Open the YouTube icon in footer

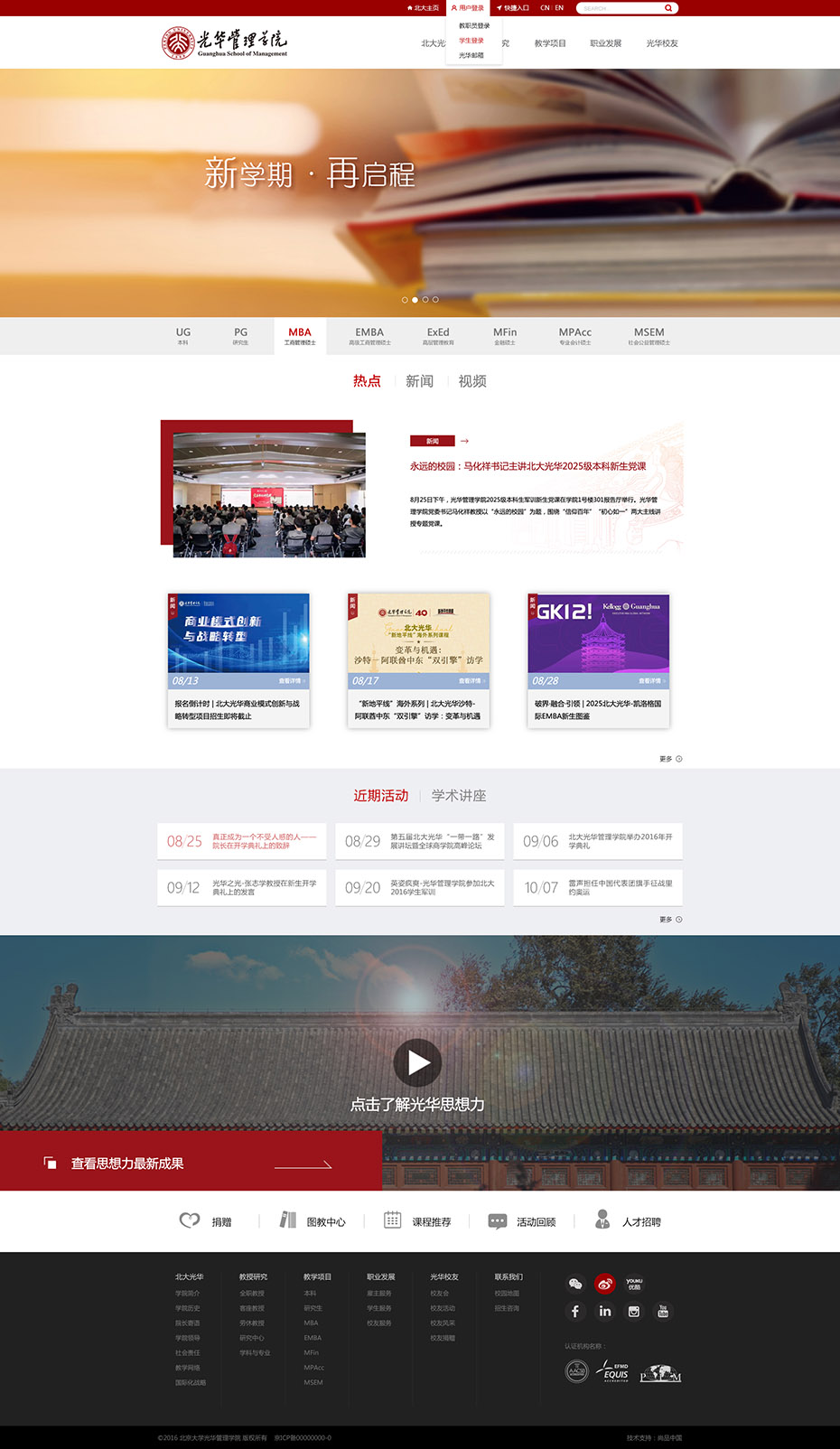(663, 1312)
